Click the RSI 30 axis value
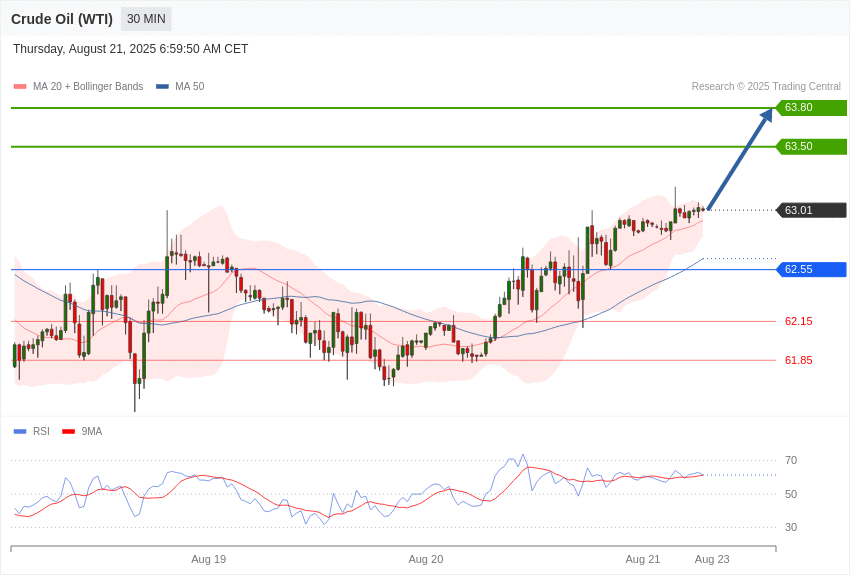The width and height of the screenshot is (850, 576). [x=791, y=527]
